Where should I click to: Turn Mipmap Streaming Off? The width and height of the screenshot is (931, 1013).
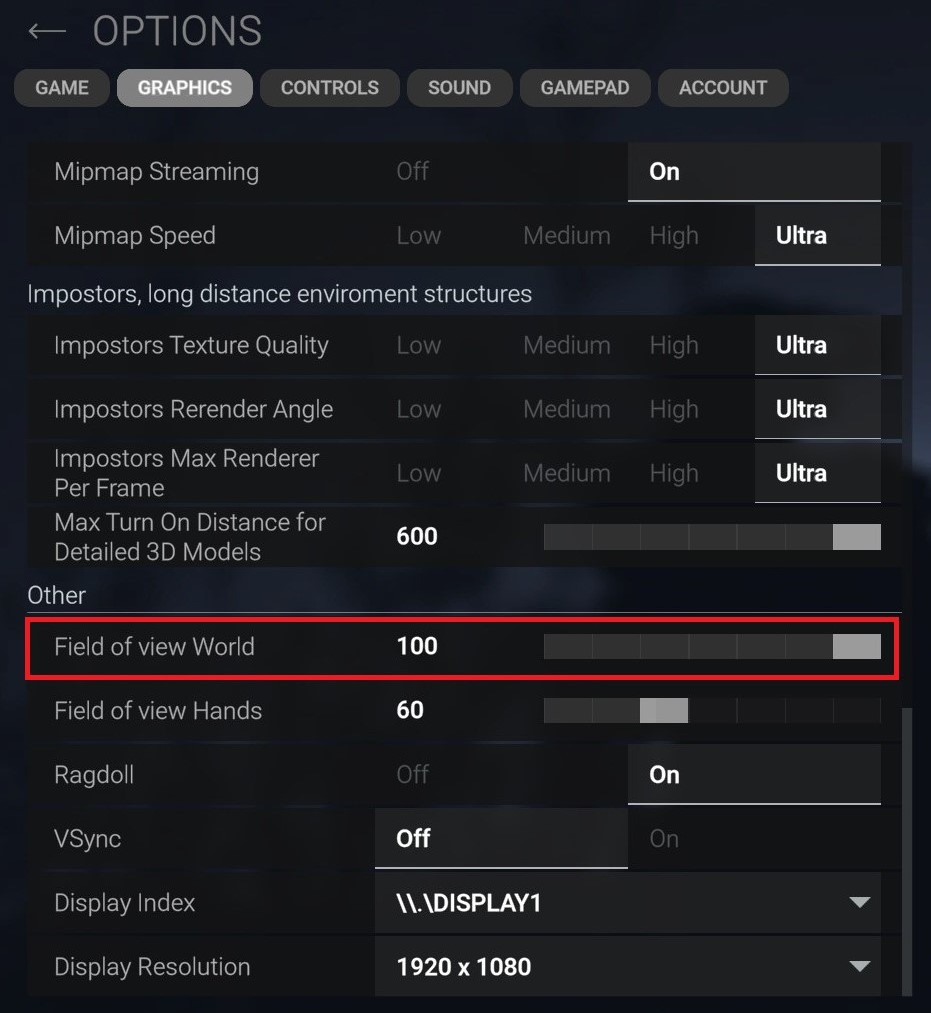pos(412,171)
